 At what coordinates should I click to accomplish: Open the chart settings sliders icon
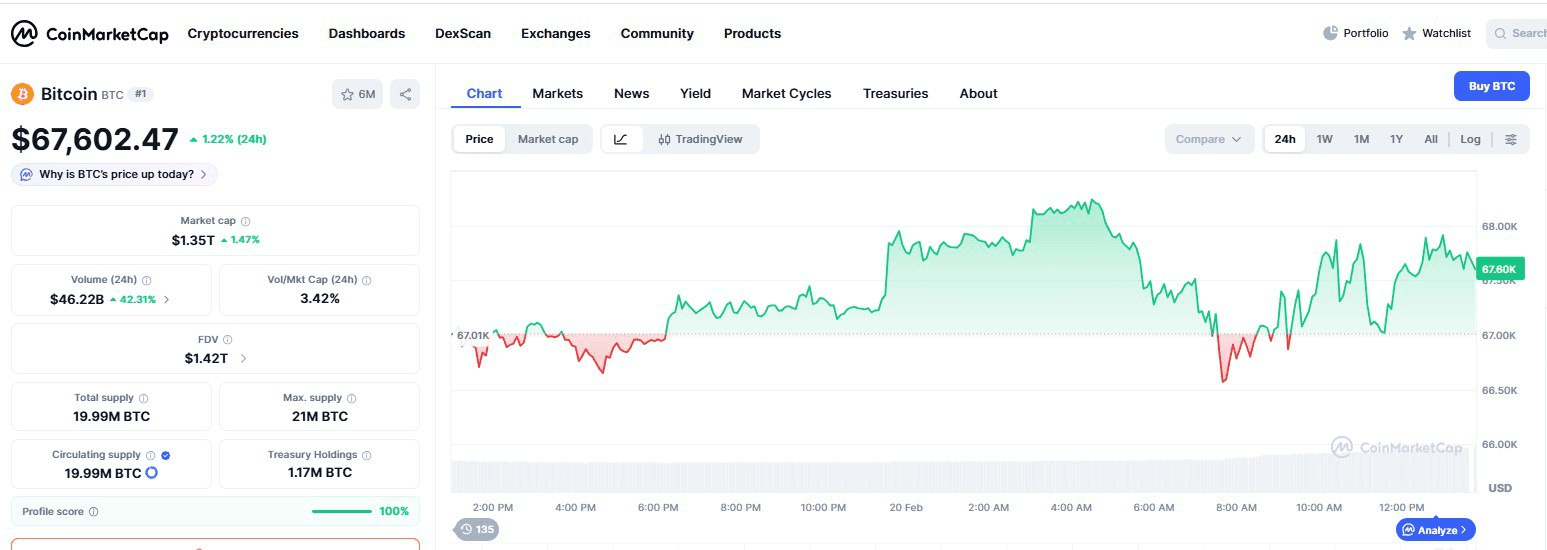[x=1511, y=139]
